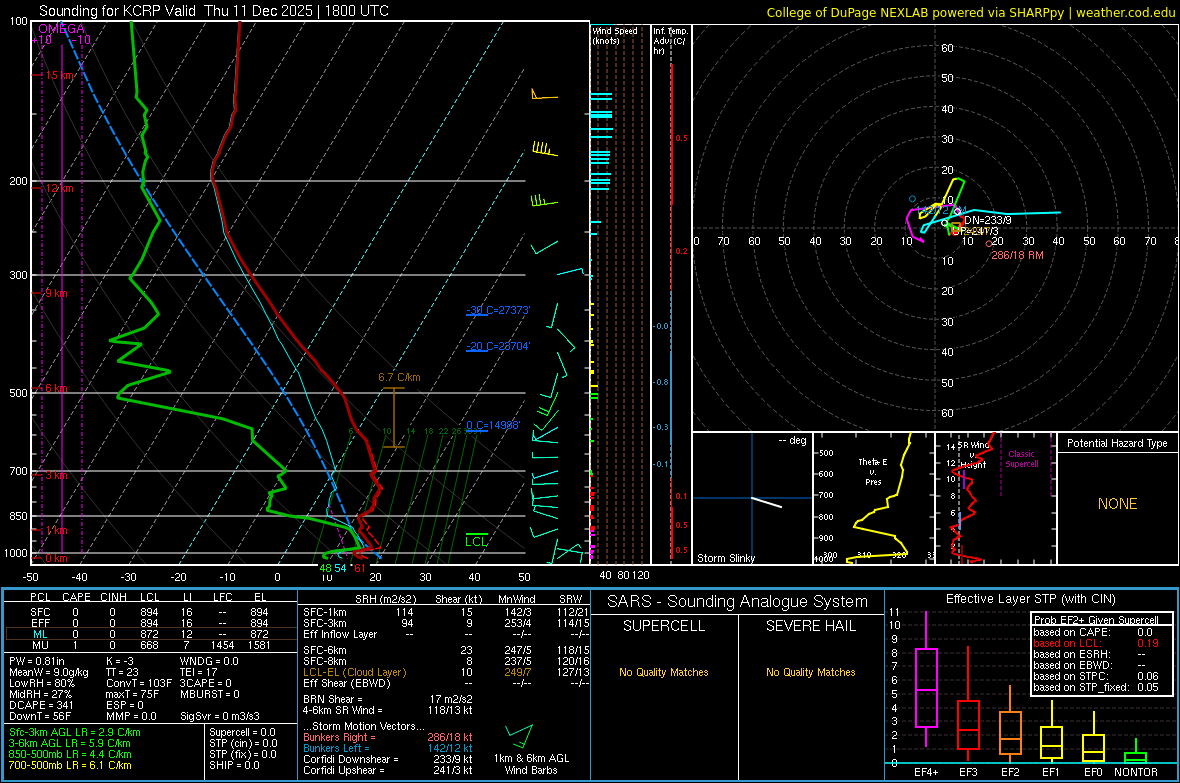Click the CINH column header
The width and height of the screenshot is (1180, 783).
tap(113, 597)
